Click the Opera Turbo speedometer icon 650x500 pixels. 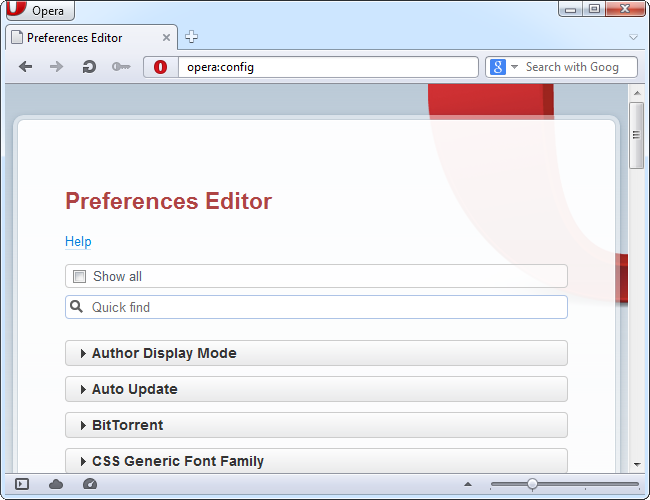[90, 484]
